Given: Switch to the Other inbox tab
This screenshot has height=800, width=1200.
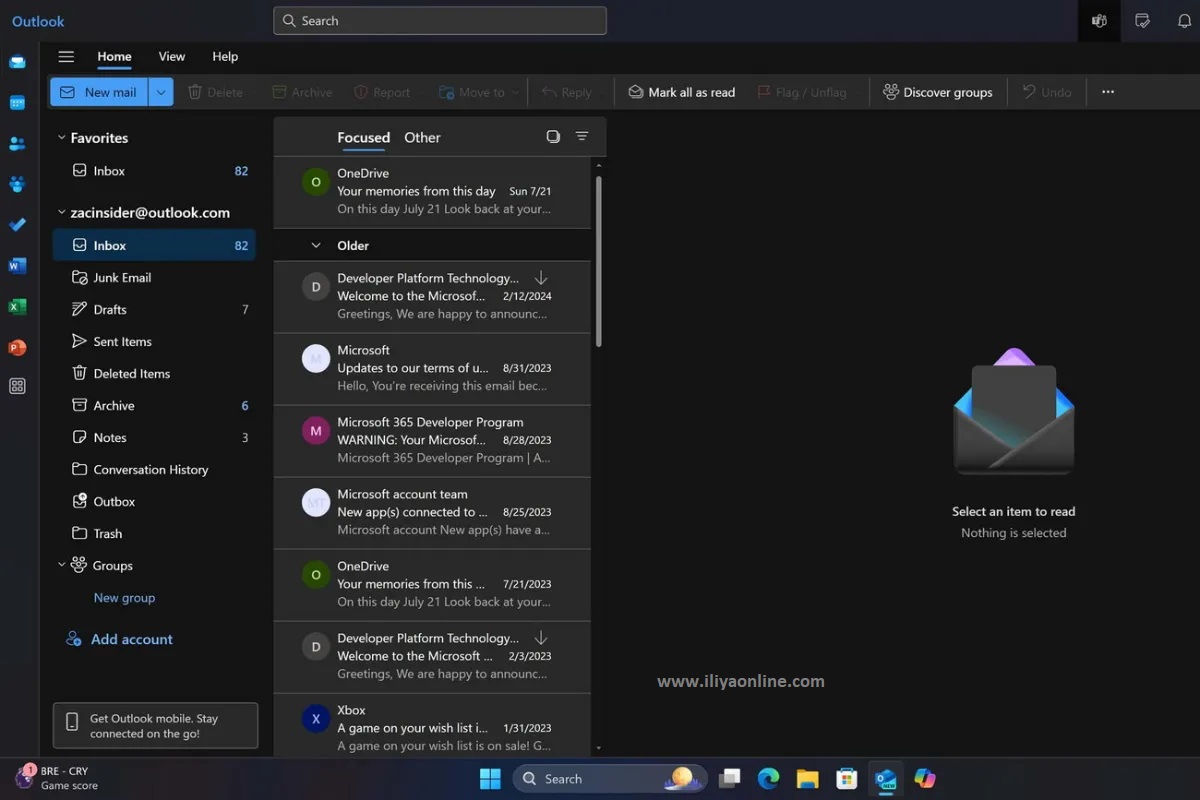Looking at the screenshot, I should click(x=422, y=138).
